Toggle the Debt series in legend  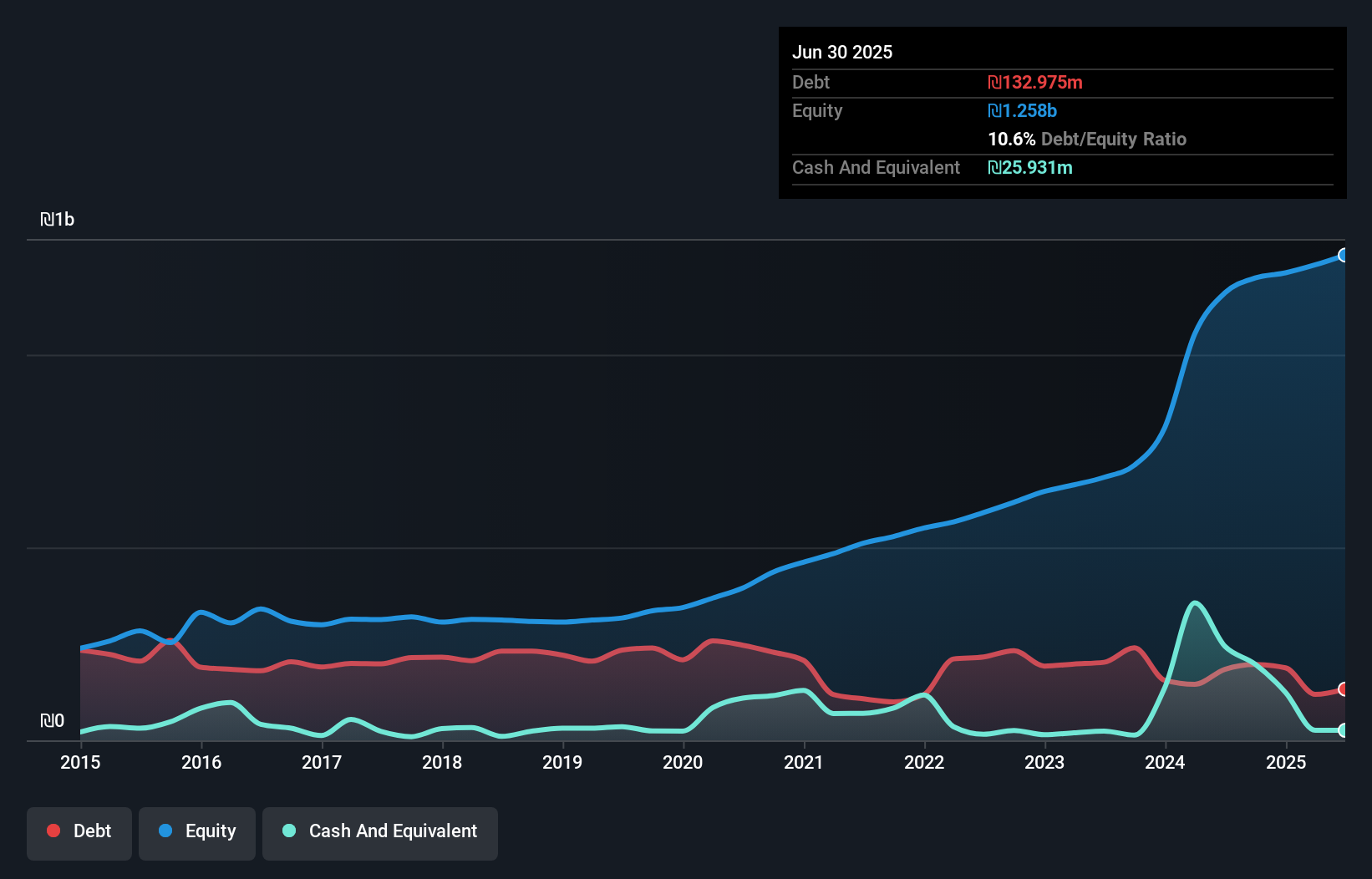(x=79, y=831)
